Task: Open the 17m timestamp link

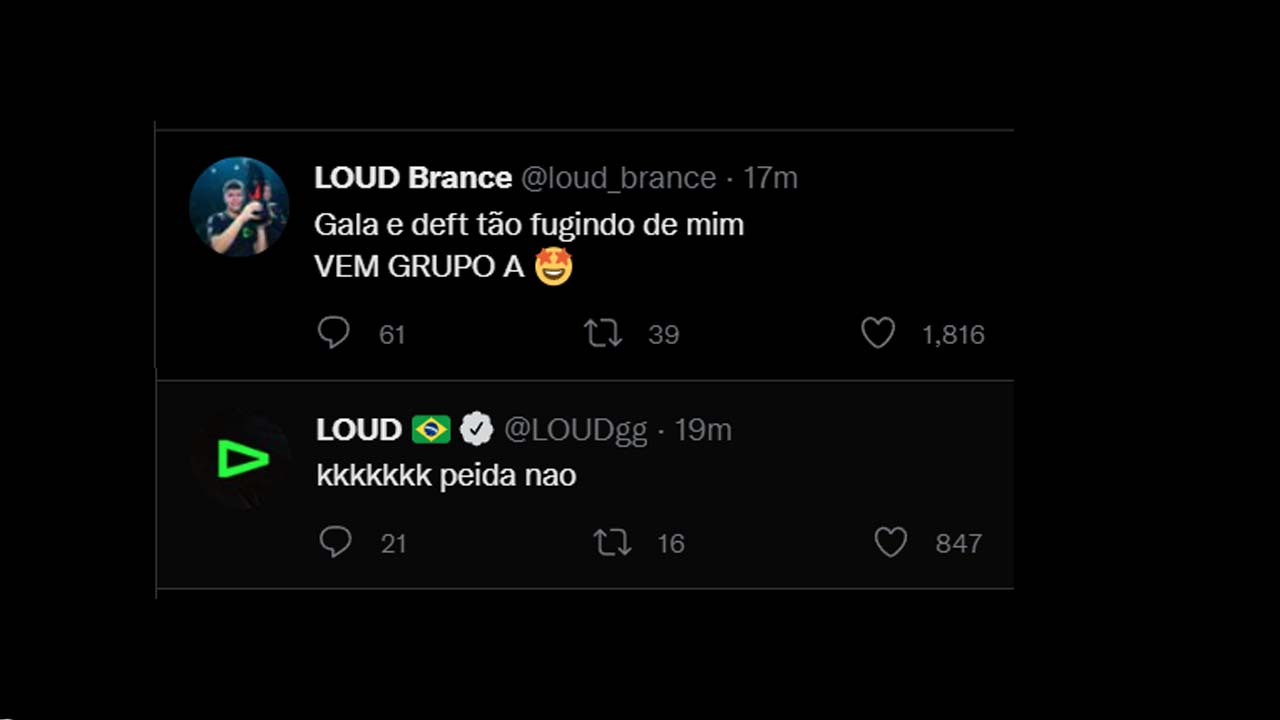Action: point(770,178)
